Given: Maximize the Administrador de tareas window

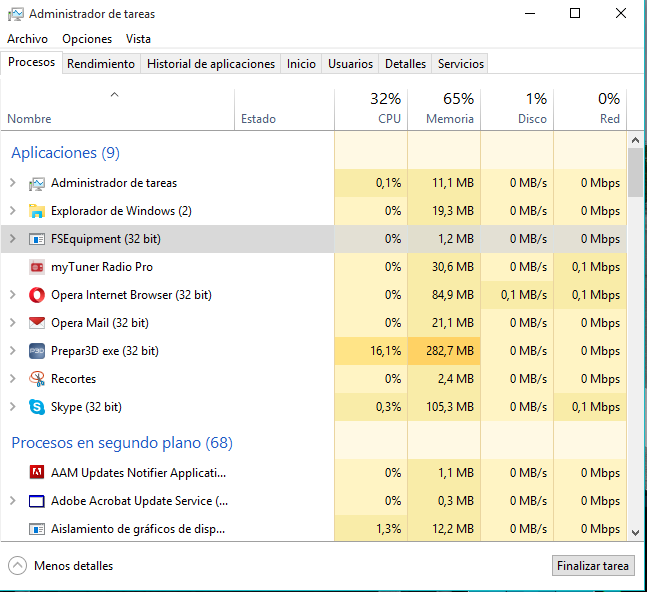Looking at the screenshot, I should [x=575, y=14].
